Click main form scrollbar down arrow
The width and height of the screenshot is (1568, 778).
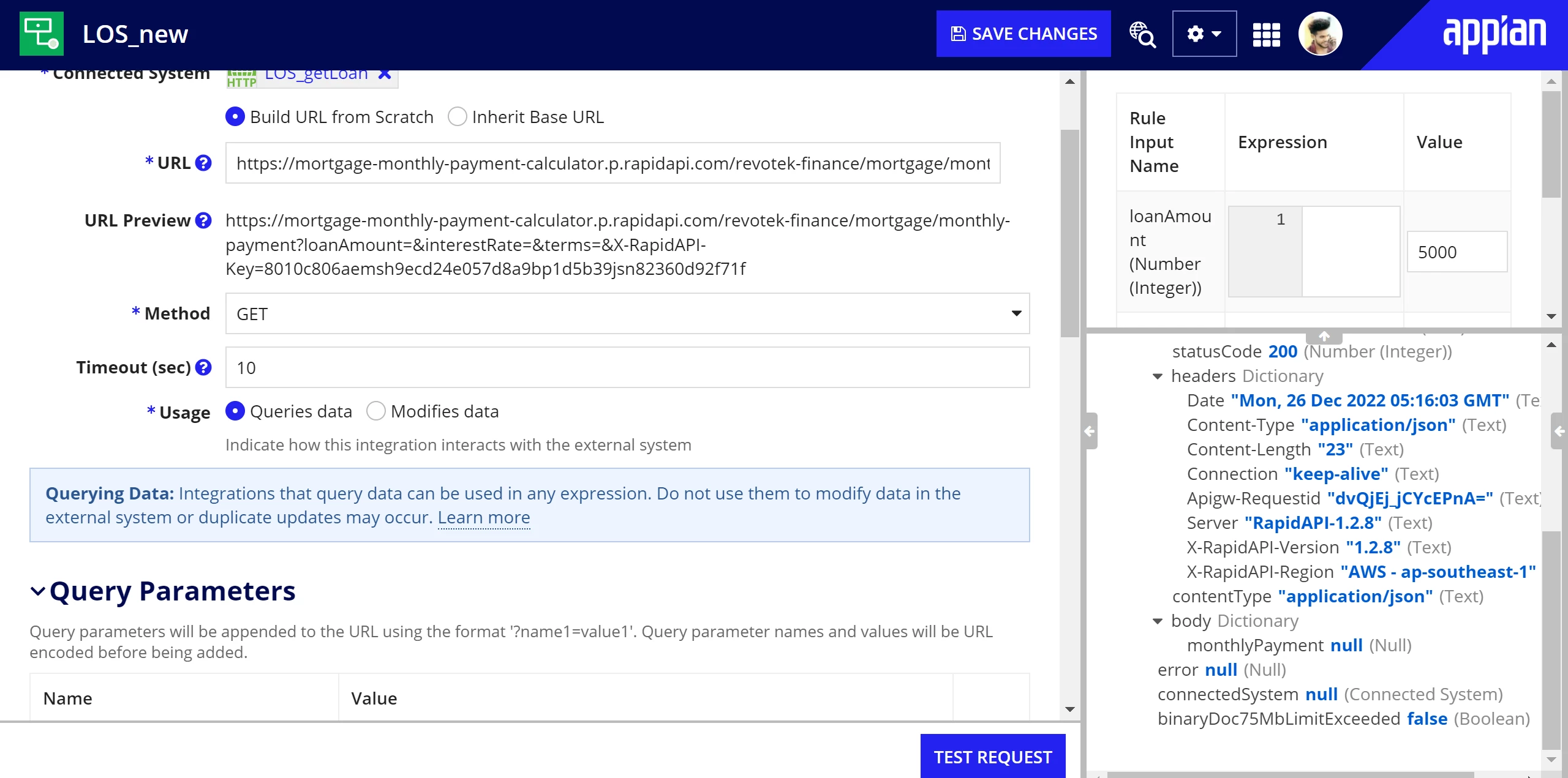pyautogui.click(x=1070, y=709)
